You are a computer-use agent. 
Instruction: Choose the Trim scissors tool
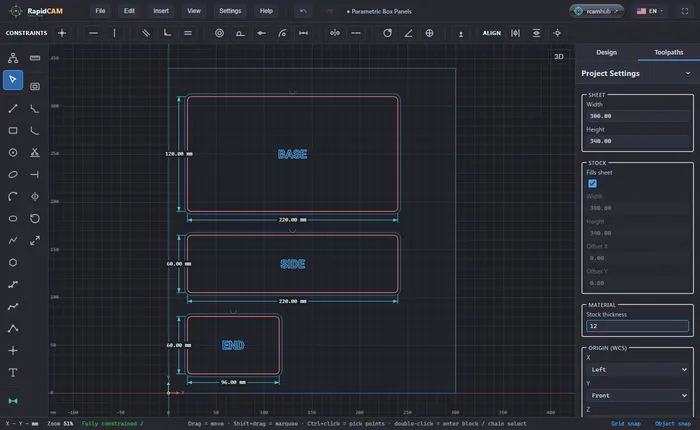[35, 152]
